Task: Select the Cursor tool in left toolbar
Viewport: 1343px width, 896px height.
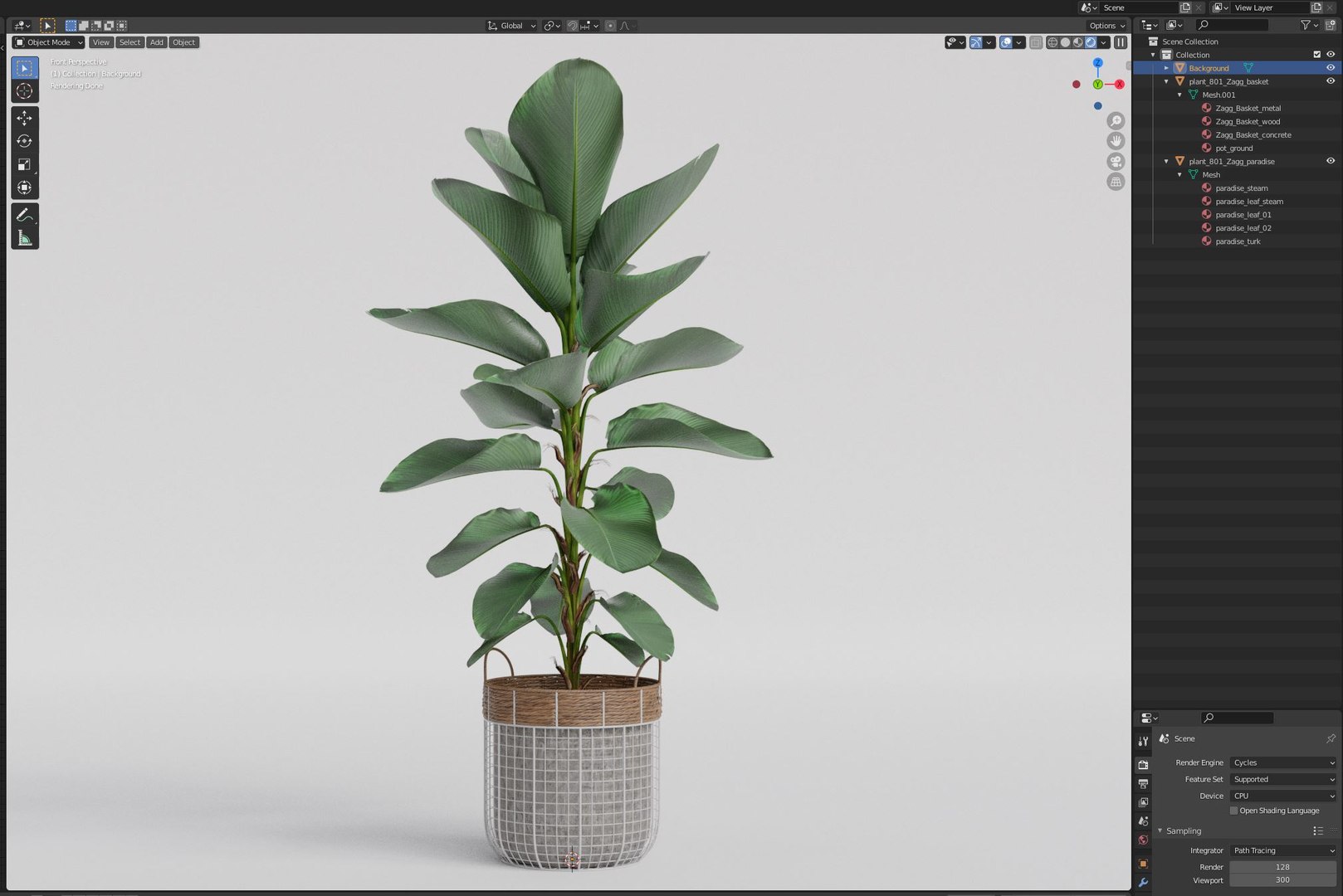Action: click(25, 91)
